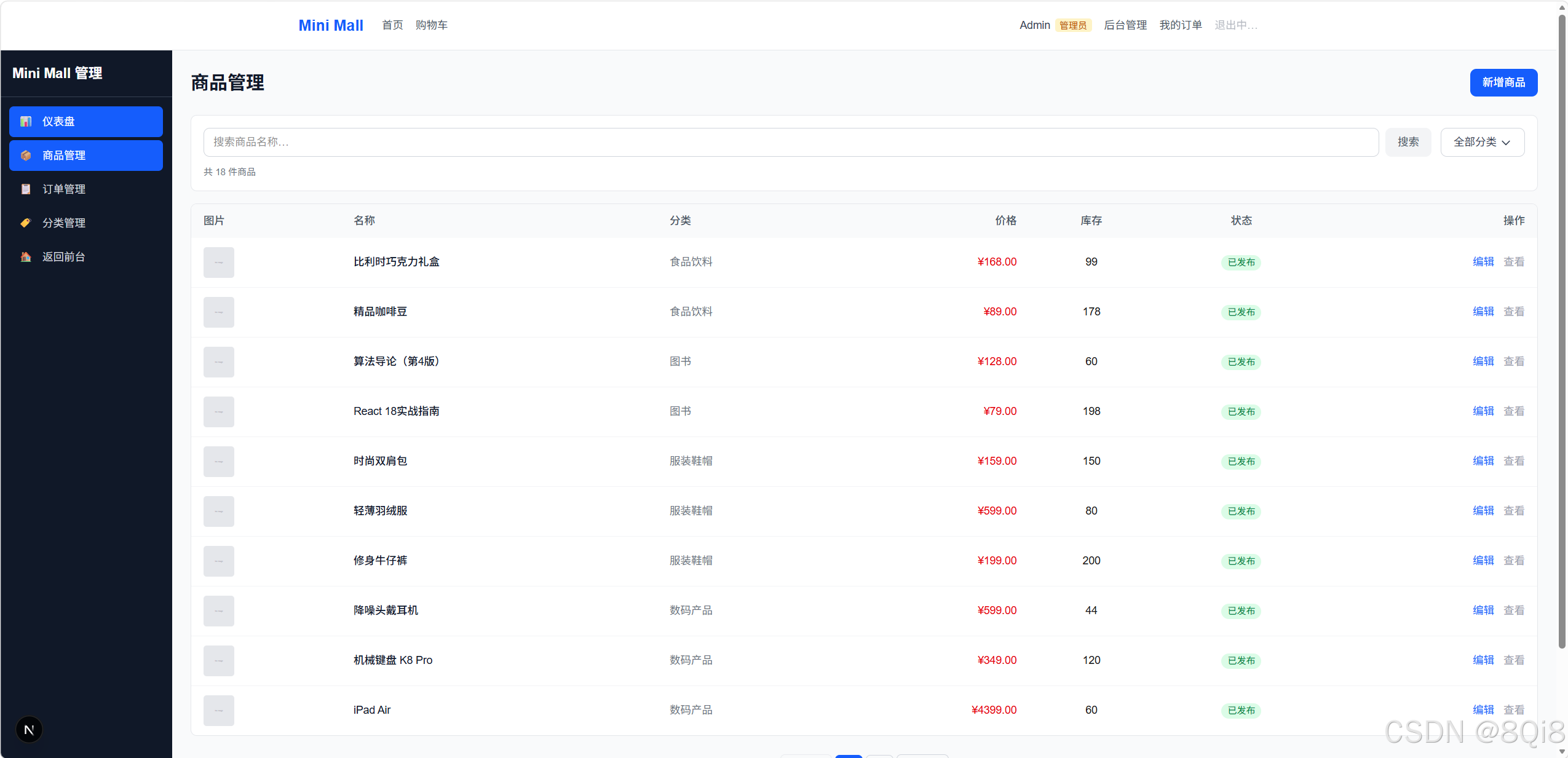View the 轻薄羽绒服 product
This screenshot has height=758, width=1568.
click(x=1514, y=511)
